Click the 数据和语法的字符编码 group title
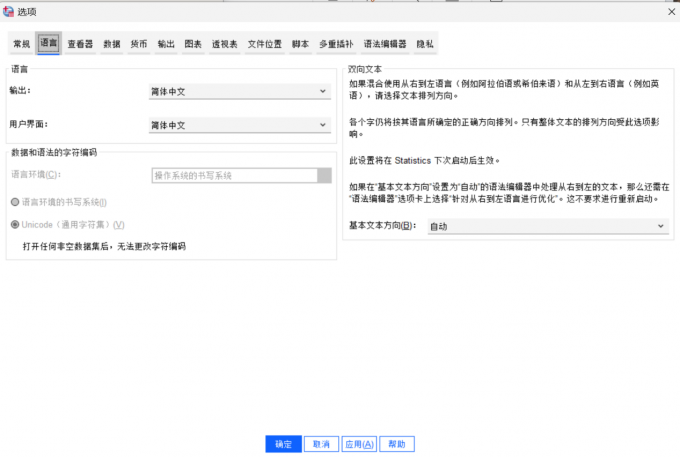 click(54, 152)
